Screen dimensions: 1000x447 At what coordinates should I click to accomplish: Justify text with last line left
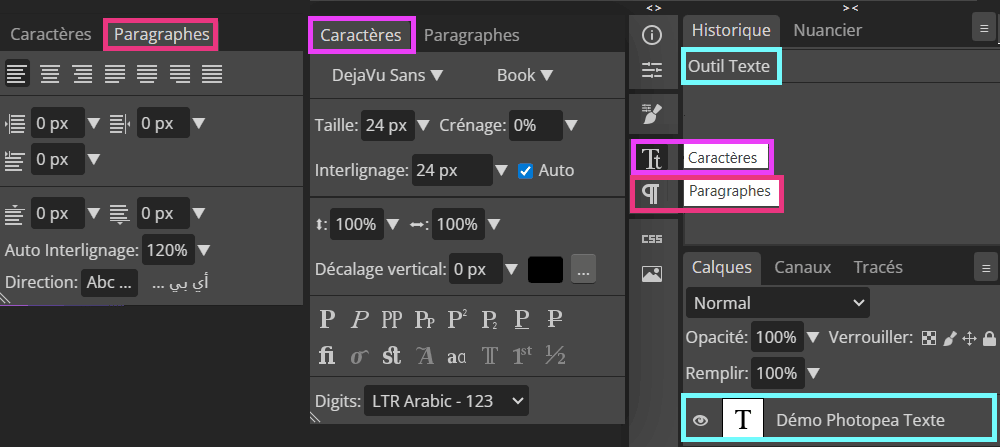point(115,74)
